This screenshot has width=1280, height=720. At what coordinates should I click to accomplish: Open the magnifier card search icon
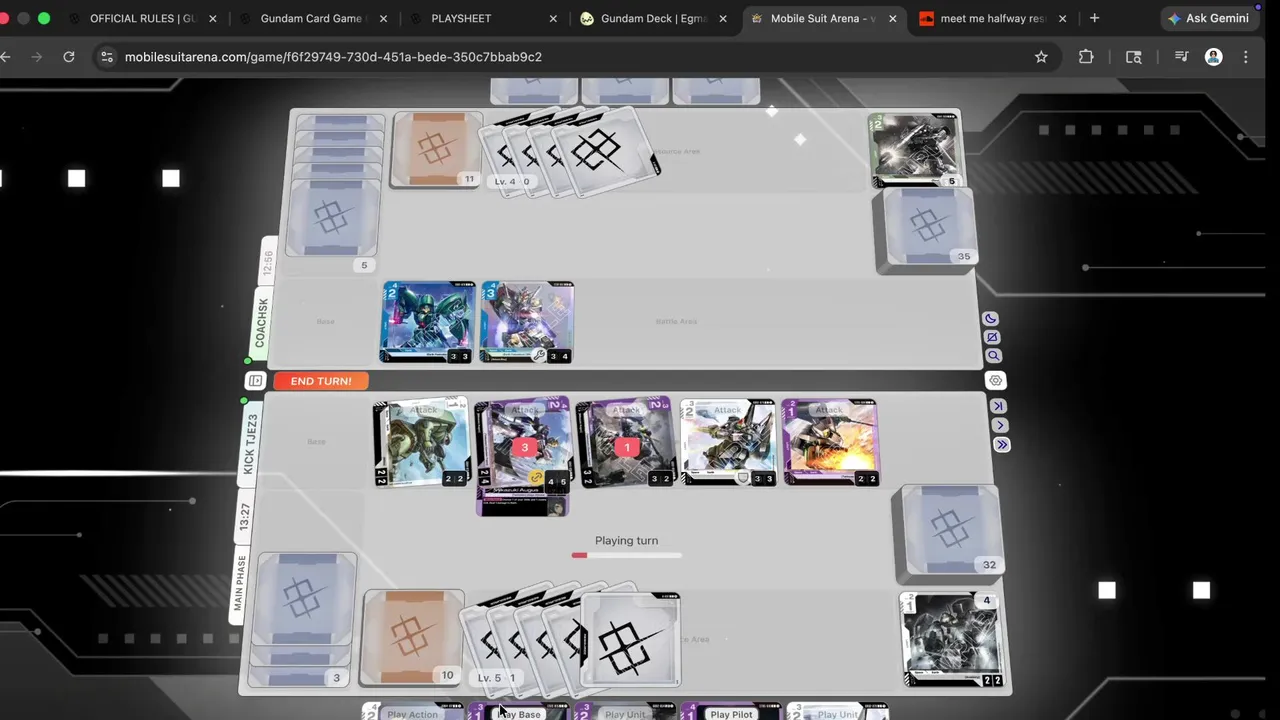pos(993,355)
